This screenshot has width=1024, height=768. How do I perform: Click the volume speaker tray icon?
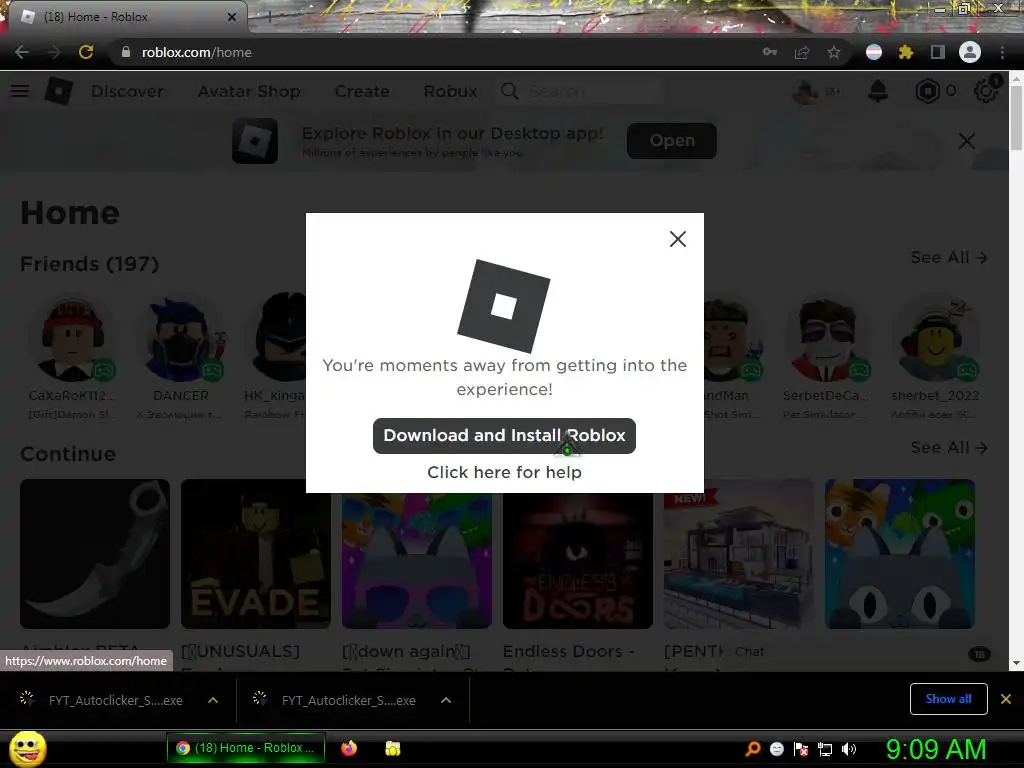pyautogui.click(x=849, y=748)
